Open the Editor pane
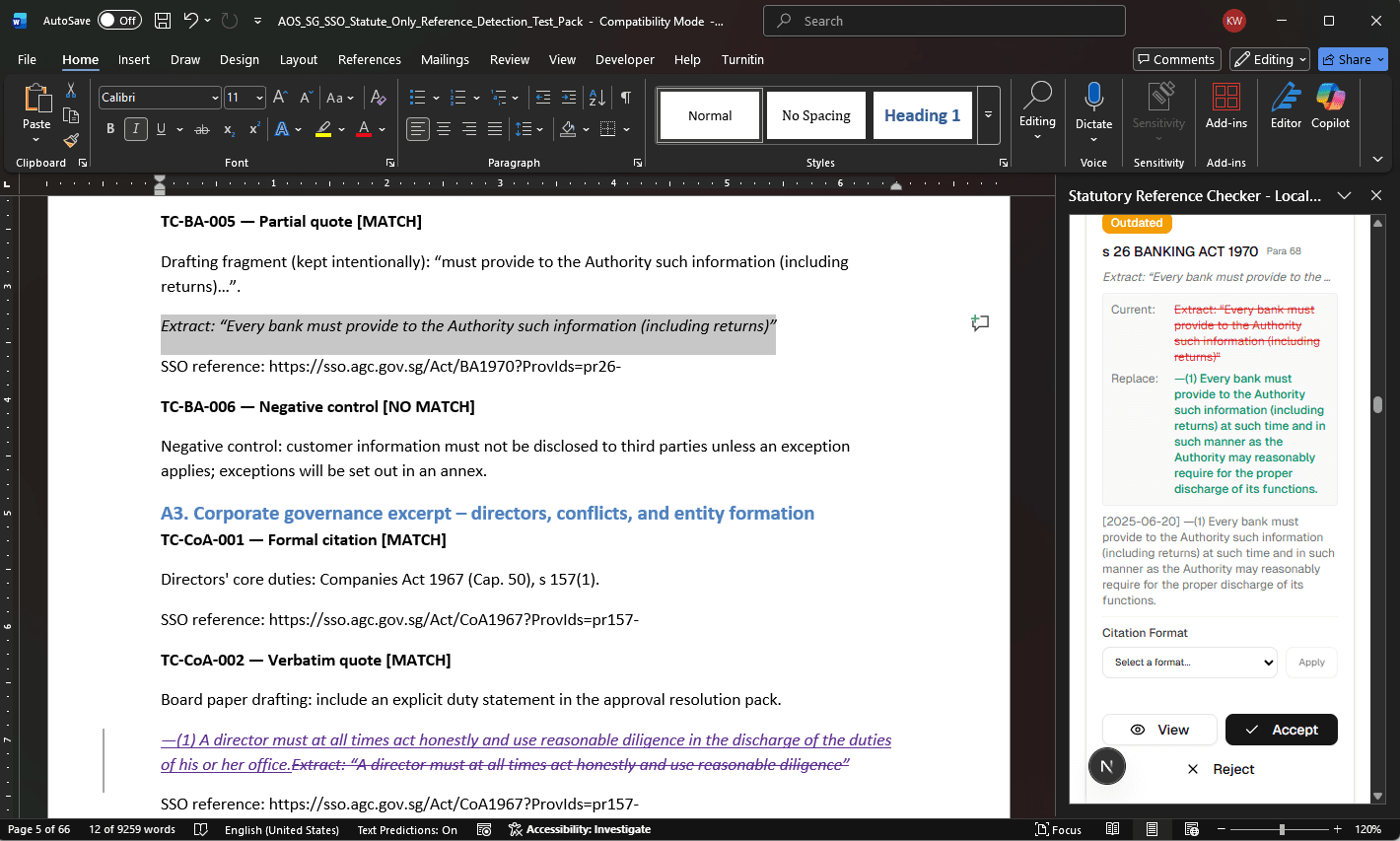 point(1286,105)
